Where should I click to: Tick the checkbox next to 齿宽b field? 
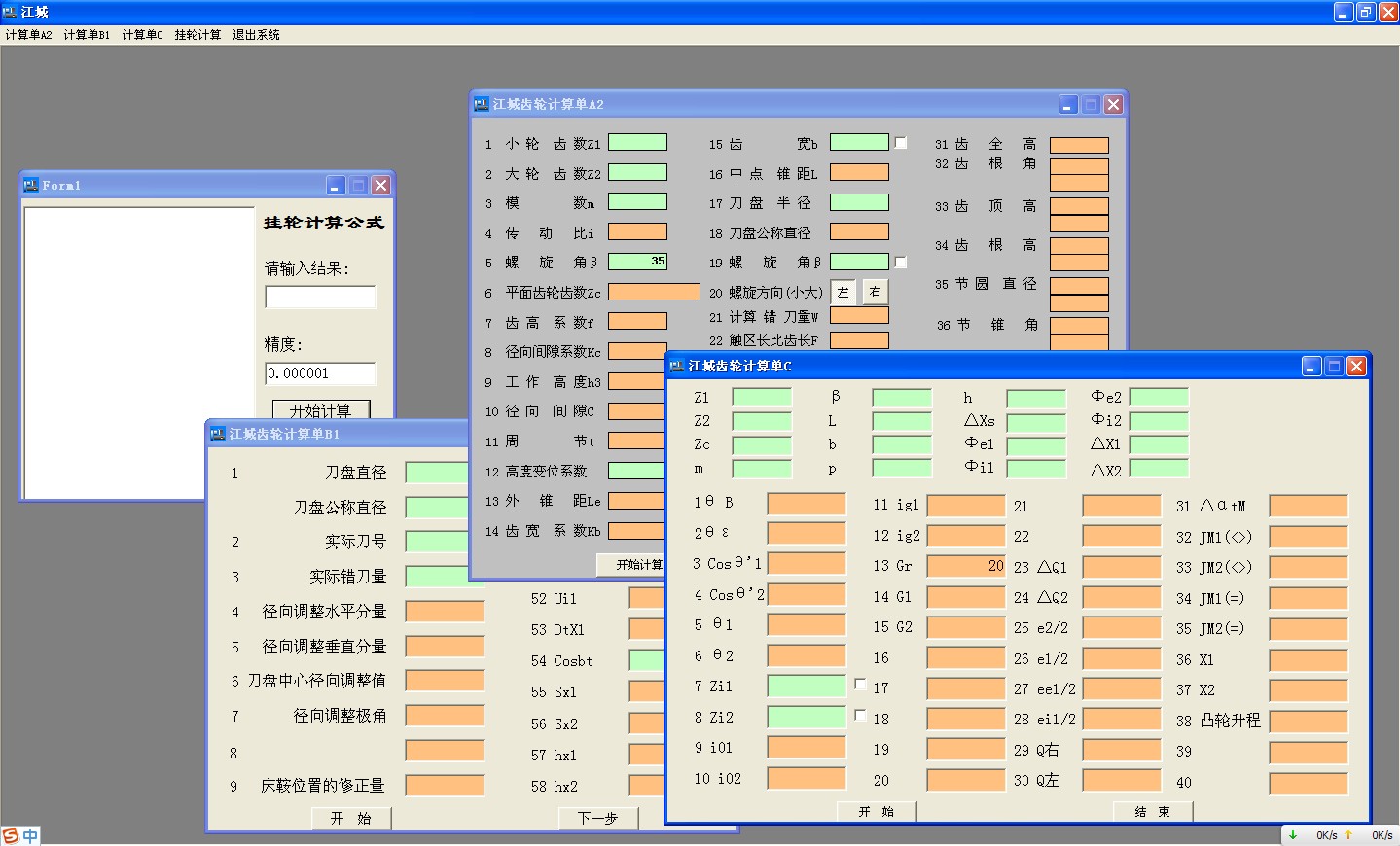coord(901,143)
